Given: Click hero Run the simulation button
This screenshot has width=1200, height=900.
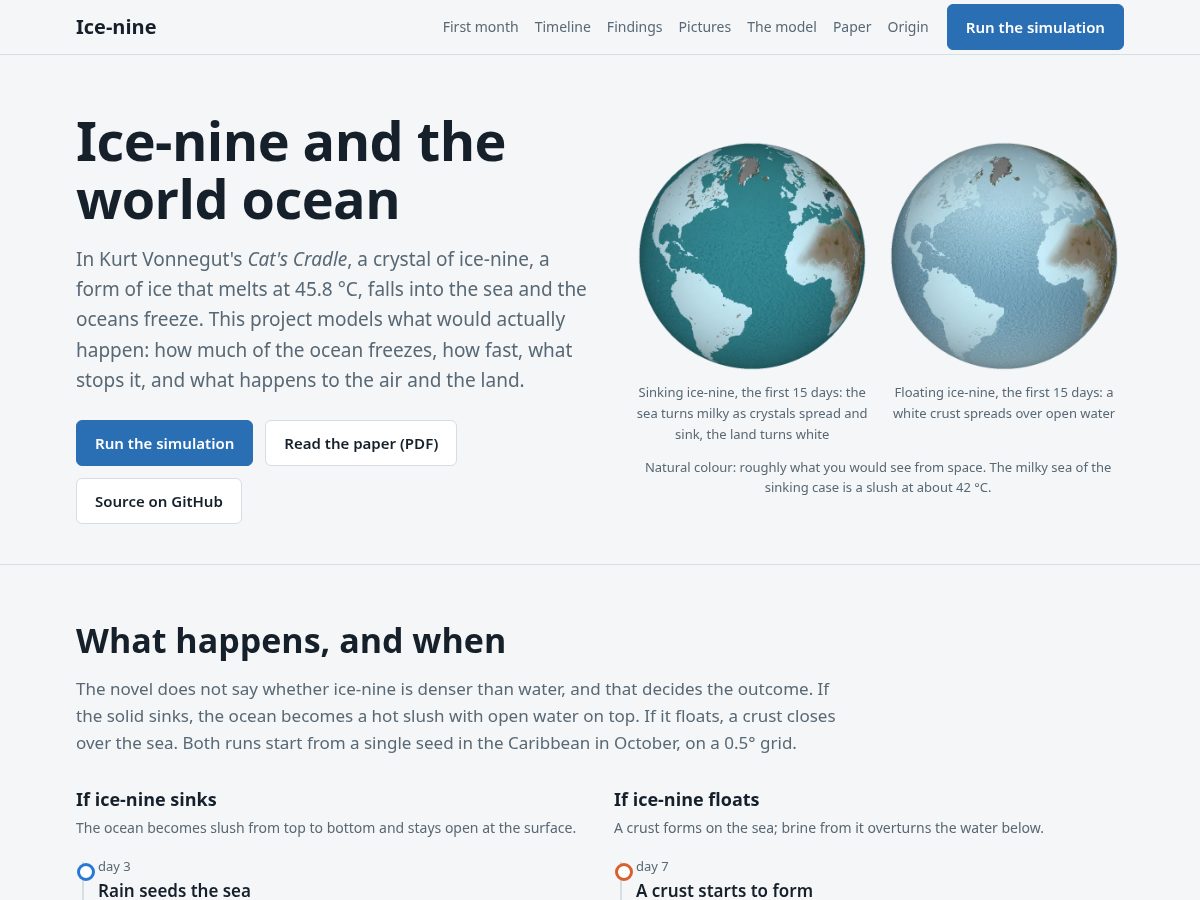Looking at the screenshot, I should coord(164,443).
